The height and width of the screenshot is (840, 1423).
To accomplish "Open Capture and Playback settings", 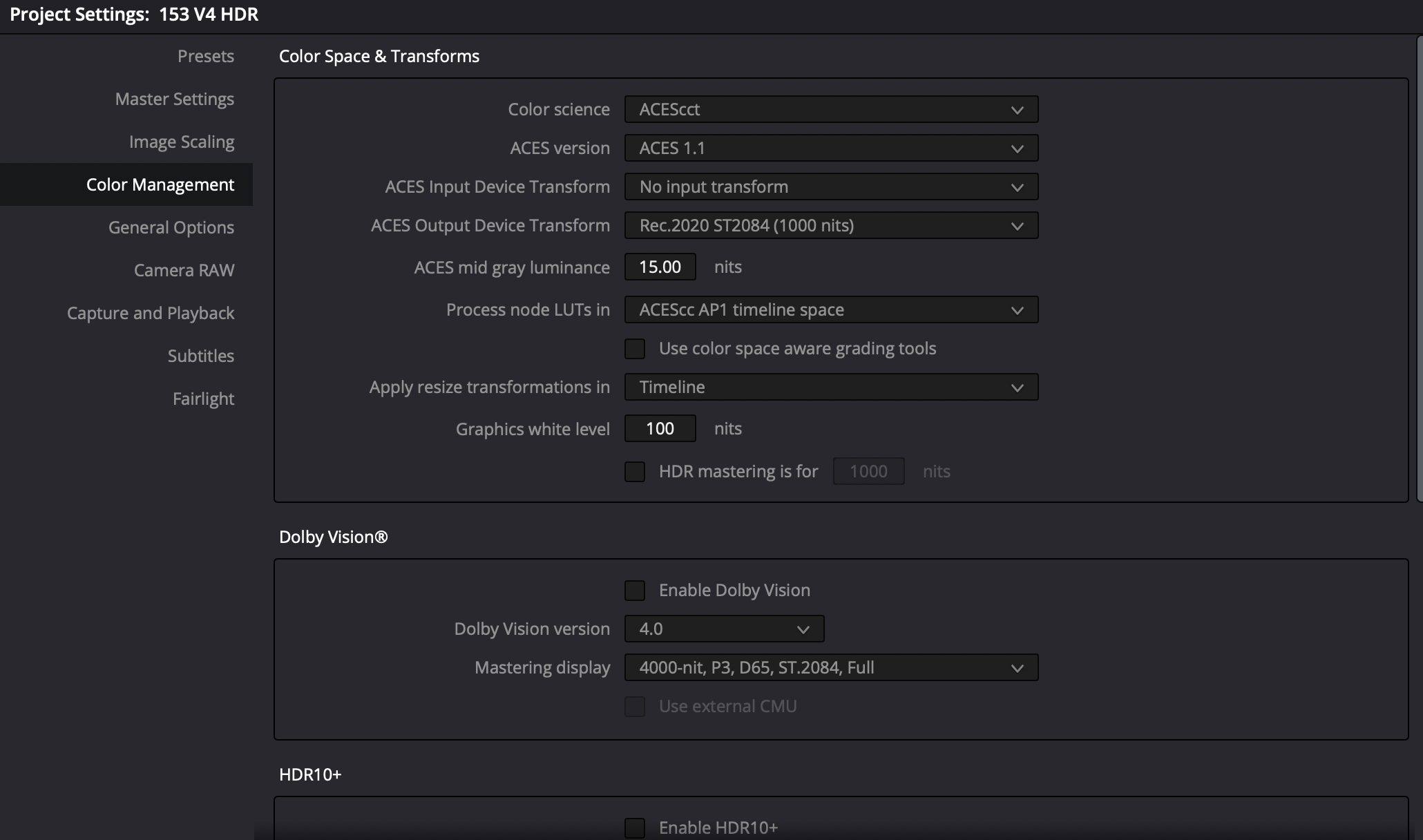I will pos(151,313).
